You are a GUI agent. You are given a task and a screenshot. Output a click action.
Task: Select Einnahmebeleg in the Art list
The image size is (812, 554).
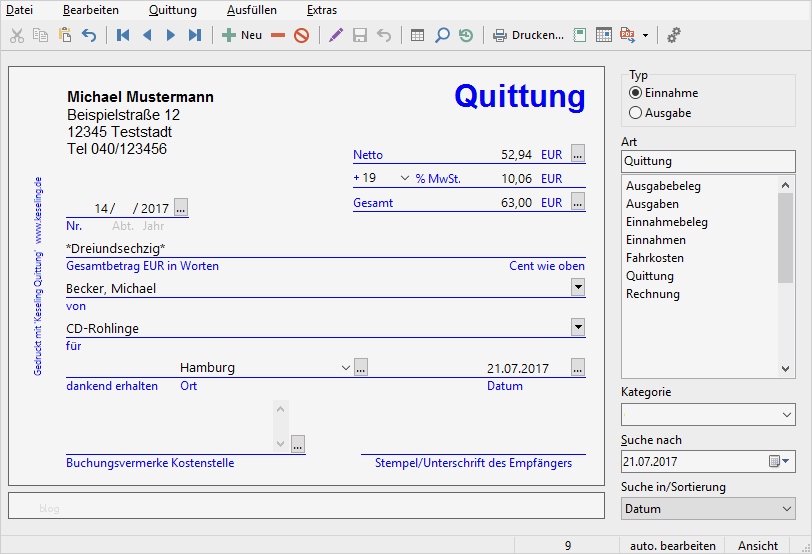[x=666, y=222]
